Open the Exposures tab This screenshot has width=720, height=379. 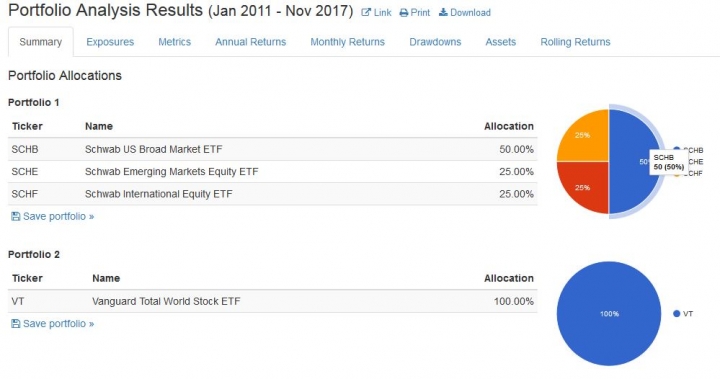pos(110,42)
